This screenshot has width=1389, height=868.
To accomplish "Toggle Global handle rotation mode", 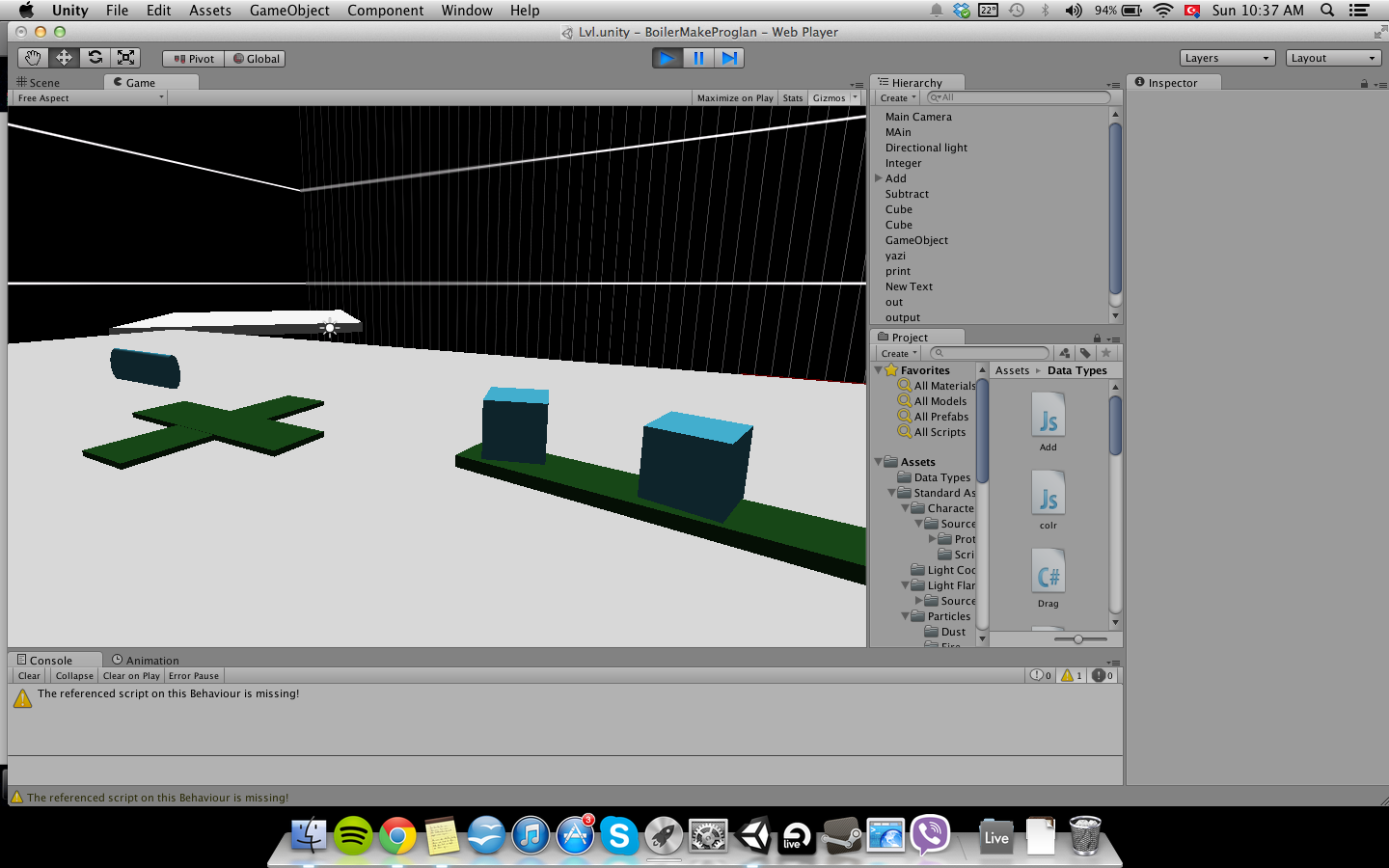I will pyautogui.click(x=256, y=59).
